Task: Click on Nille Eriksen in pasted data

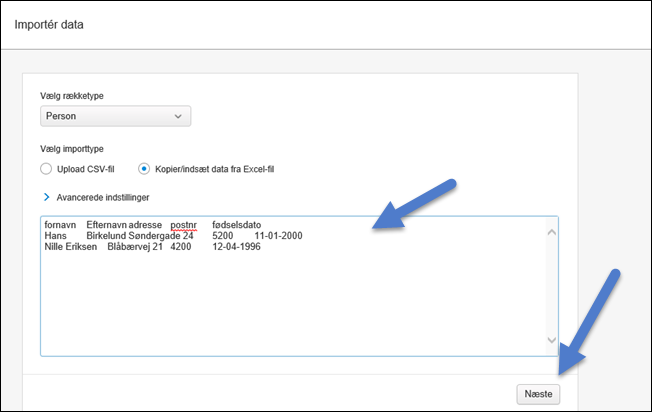Action: [70, 247]
